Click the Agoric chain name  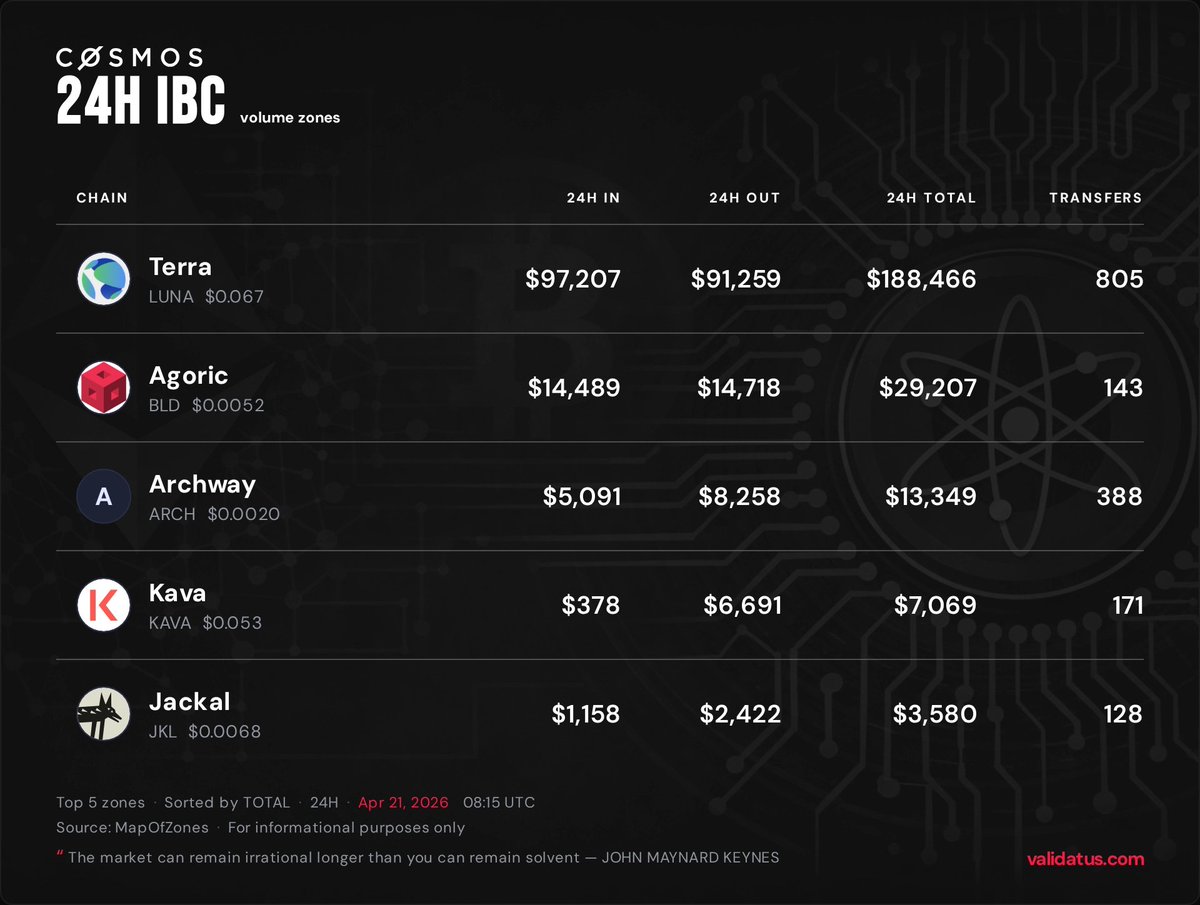click(188, 376)
